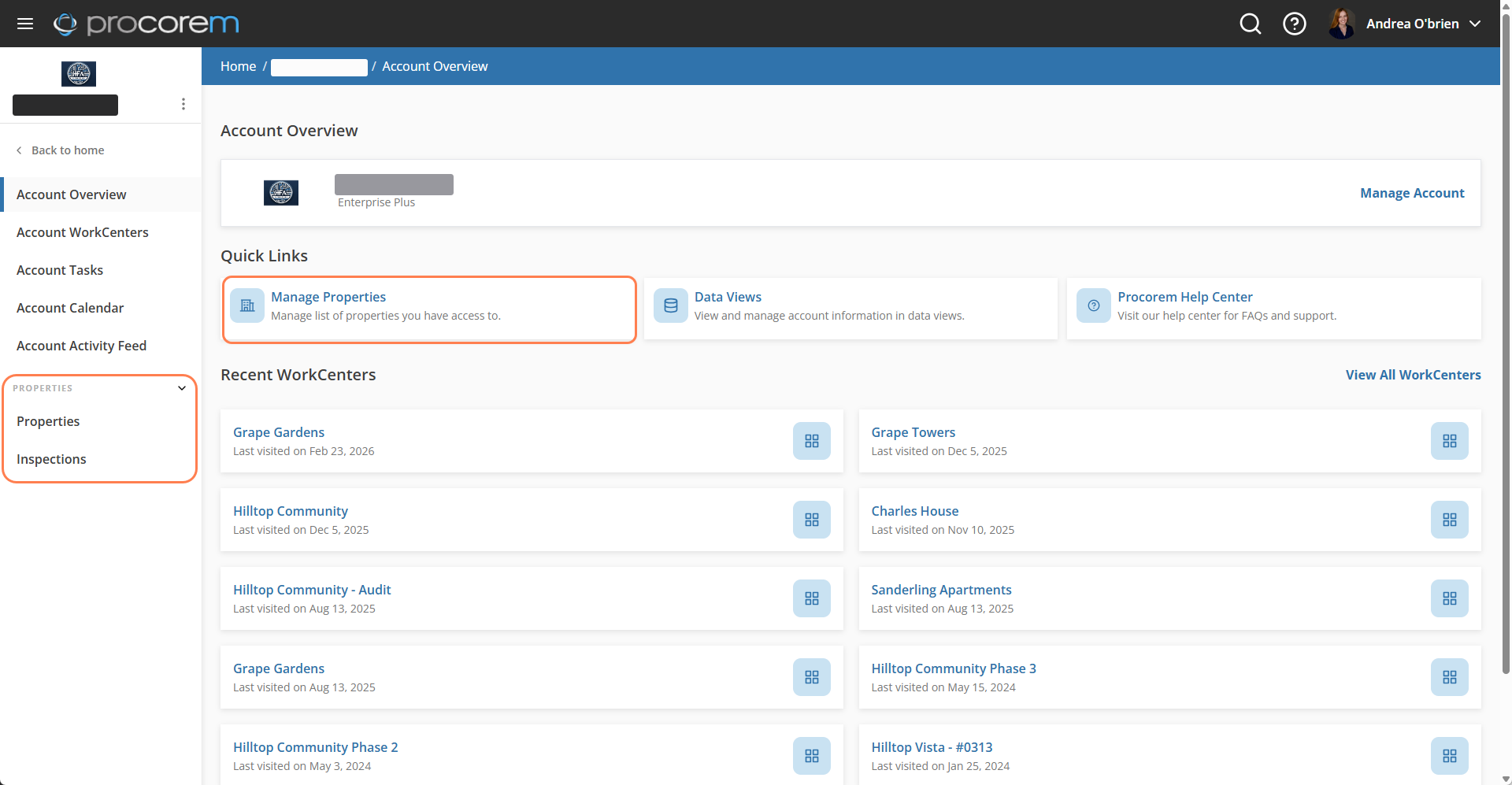The height and width of the screenshot is (785, 1512).
Task: Open Grape Gardens visited Feb 23, 2026
Action: click(x=279, y=432)
